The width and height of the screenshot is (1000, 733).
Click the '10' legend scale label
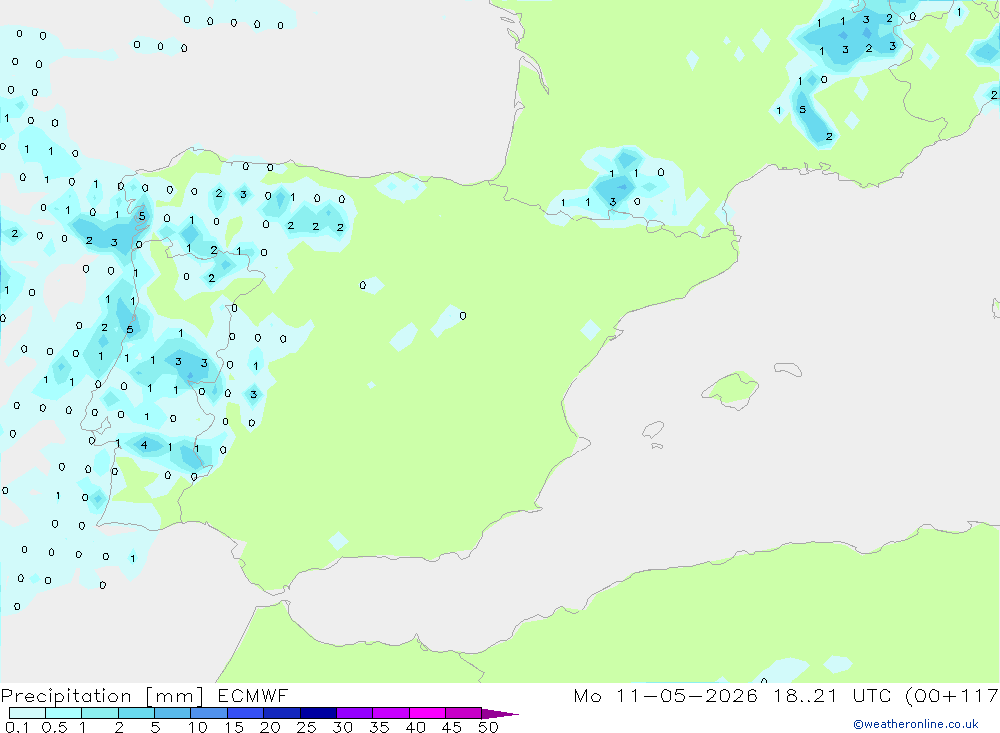pos(198,727)
